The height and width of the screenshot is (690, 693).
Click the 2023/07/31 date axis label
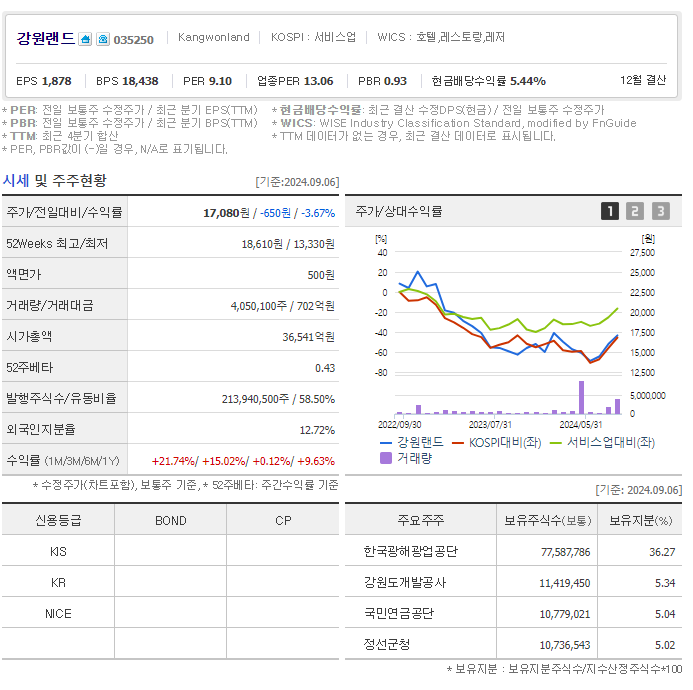[490, 425]
